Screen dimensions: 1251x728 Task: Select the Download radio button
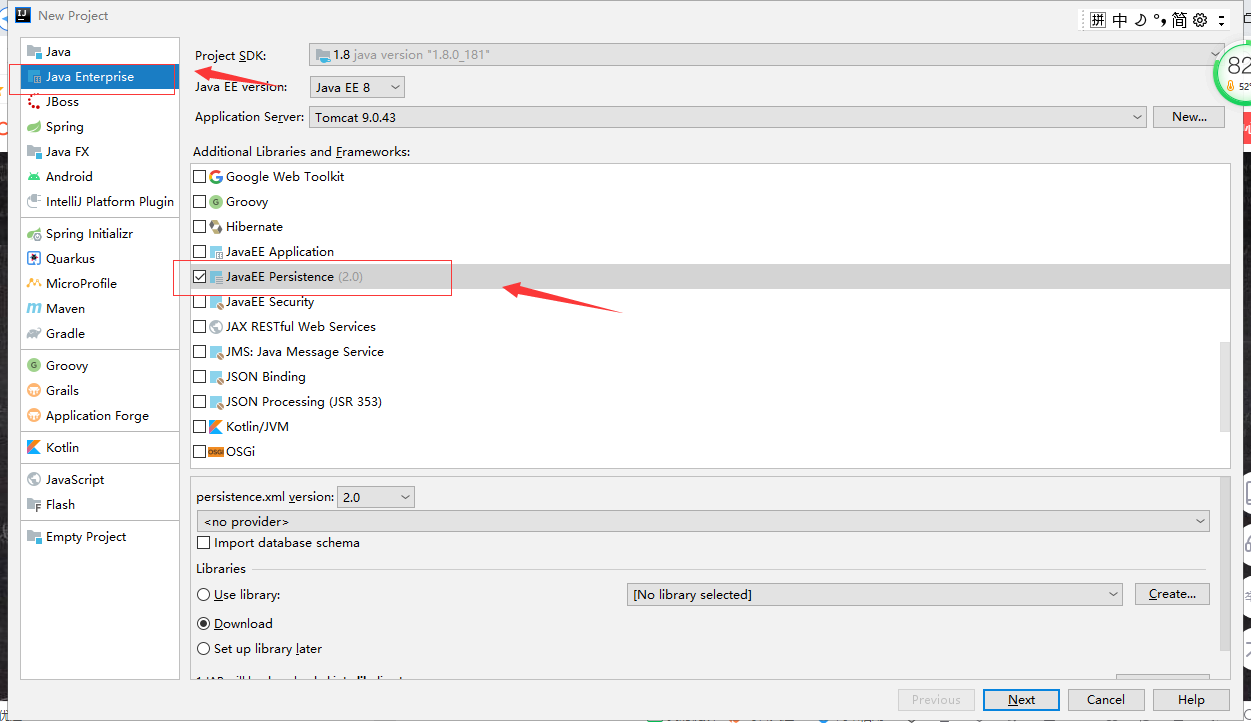(204, 623)
